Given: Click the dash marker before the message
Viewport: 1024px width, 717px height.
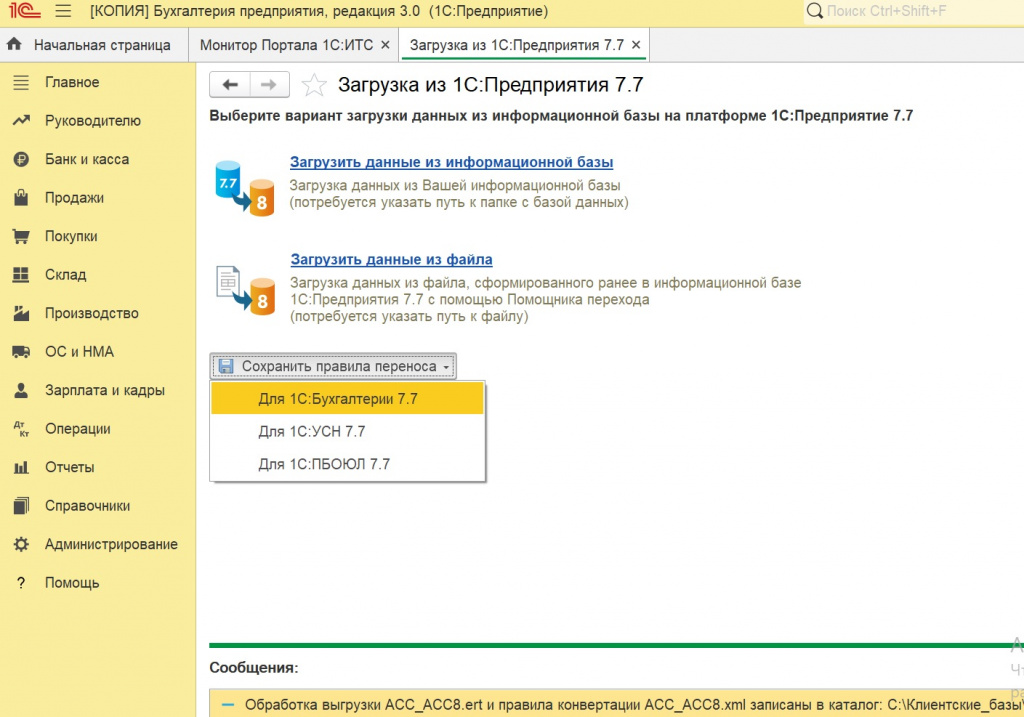Looking at the screenshot, I should pyautogui.click(x=227, y=705).
